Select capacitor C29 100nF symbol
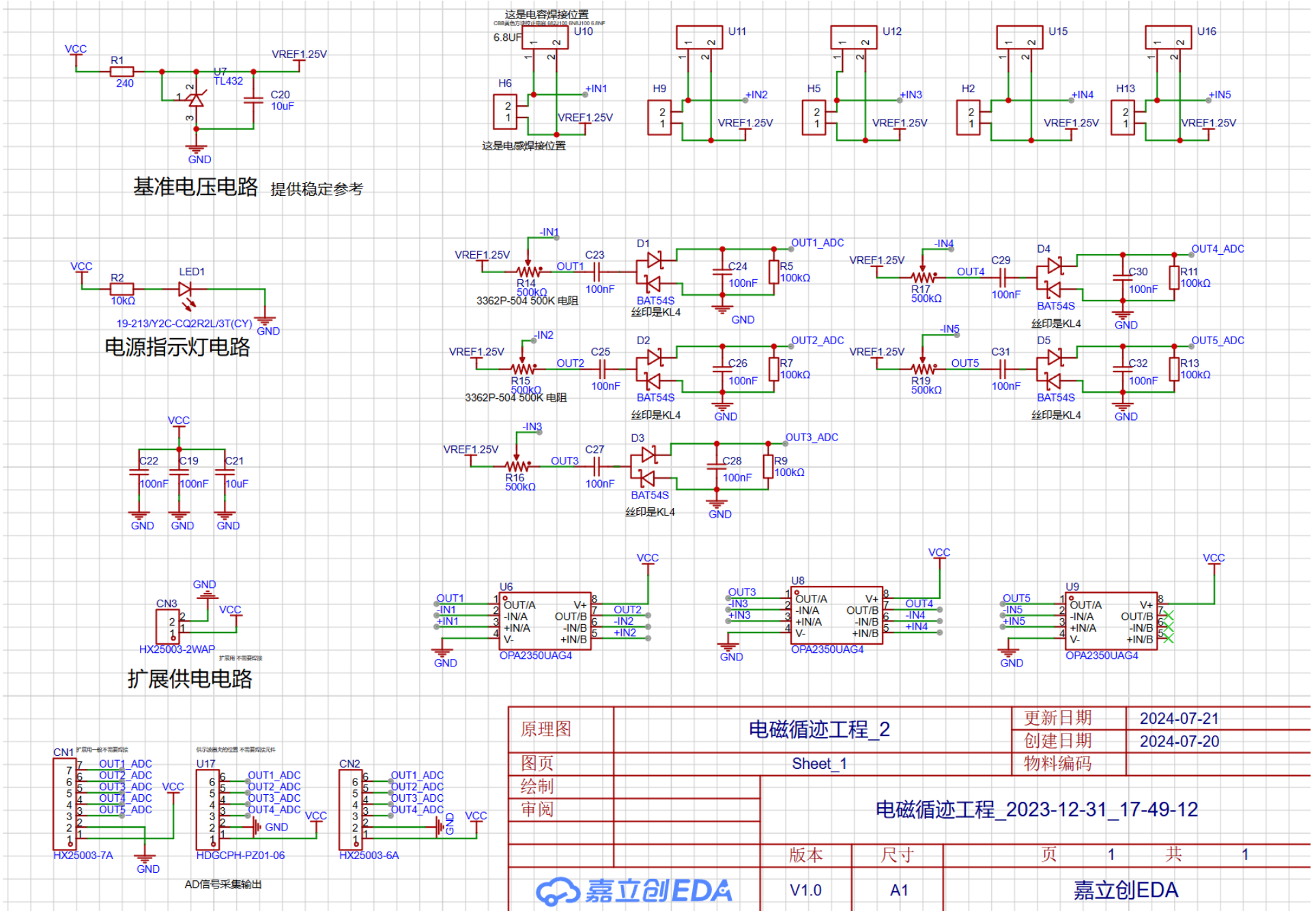 tap(1003, 278)
